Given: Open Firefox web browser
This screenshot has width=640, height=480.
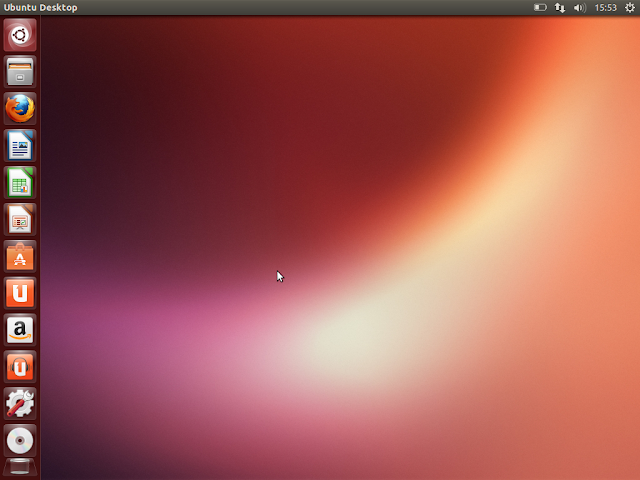Looking at the screenshot, I should [20, 109].
